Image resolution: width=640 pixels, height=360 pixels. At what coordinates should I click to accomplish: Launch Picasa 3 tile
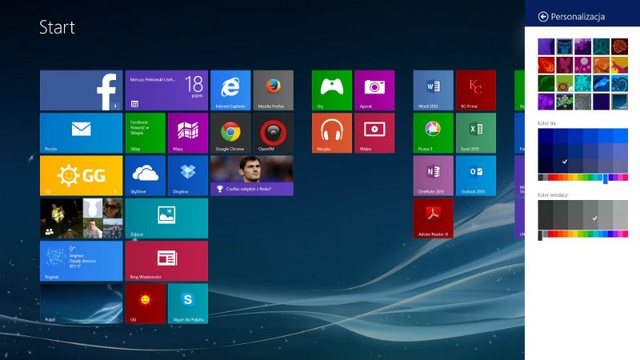(433, 133)
